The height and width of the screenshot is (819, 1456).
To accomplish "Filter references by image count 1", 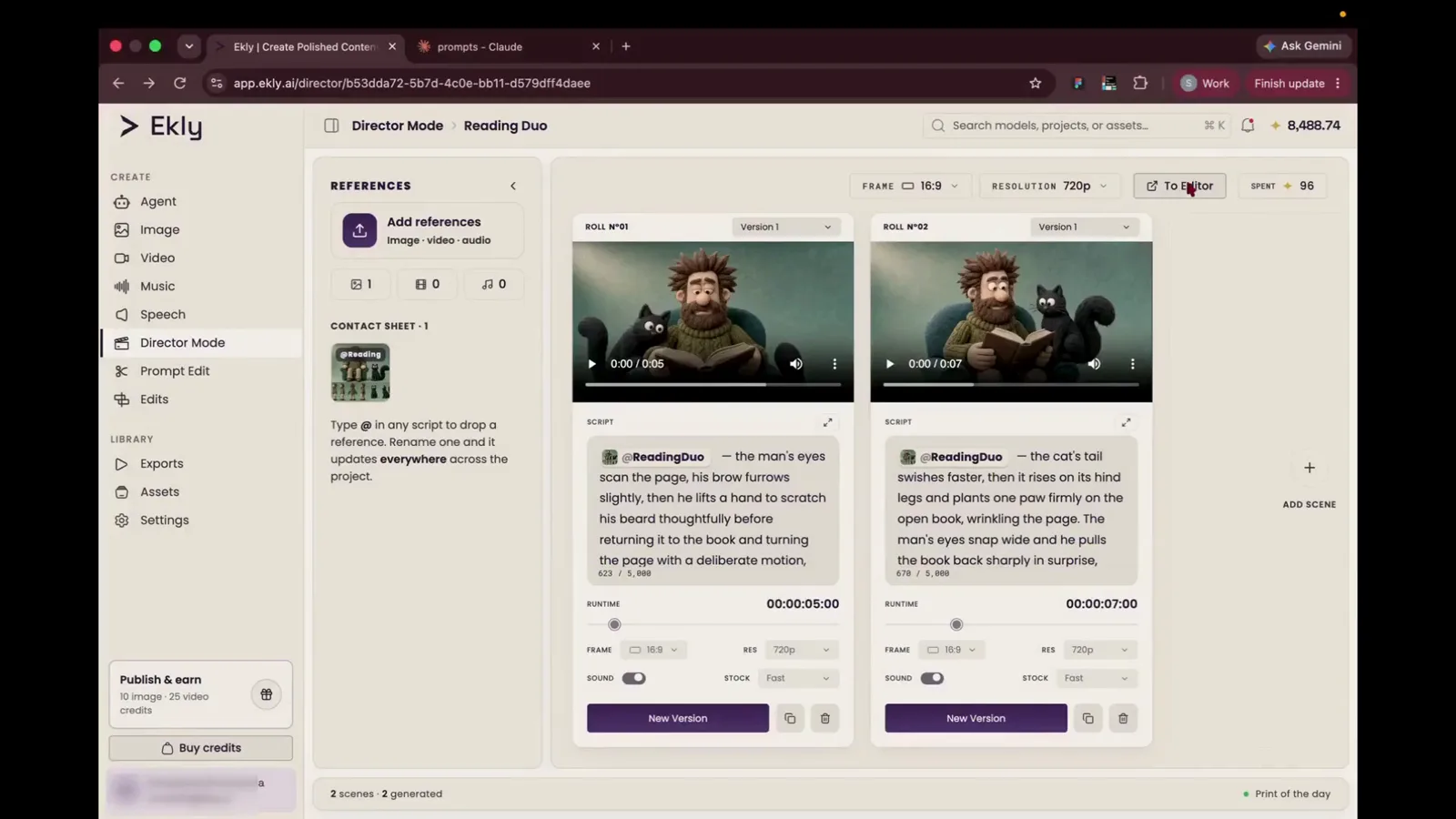I will coord(361,285).
